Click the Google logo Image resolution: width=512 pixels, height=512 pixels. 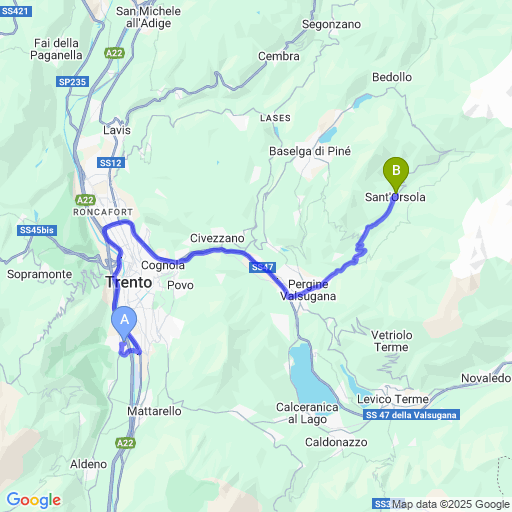click(34, 500)
